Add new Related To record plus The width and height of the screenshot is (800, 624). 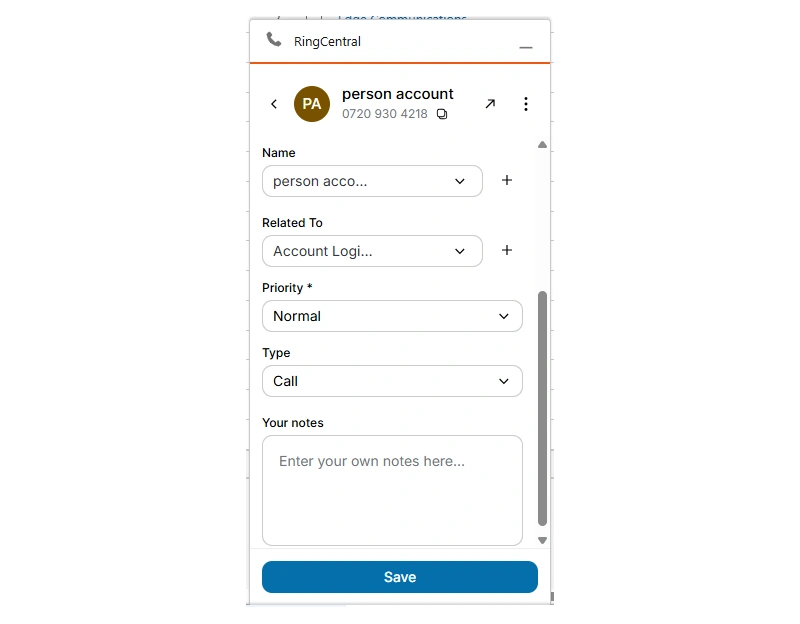(x=507, y=250)
